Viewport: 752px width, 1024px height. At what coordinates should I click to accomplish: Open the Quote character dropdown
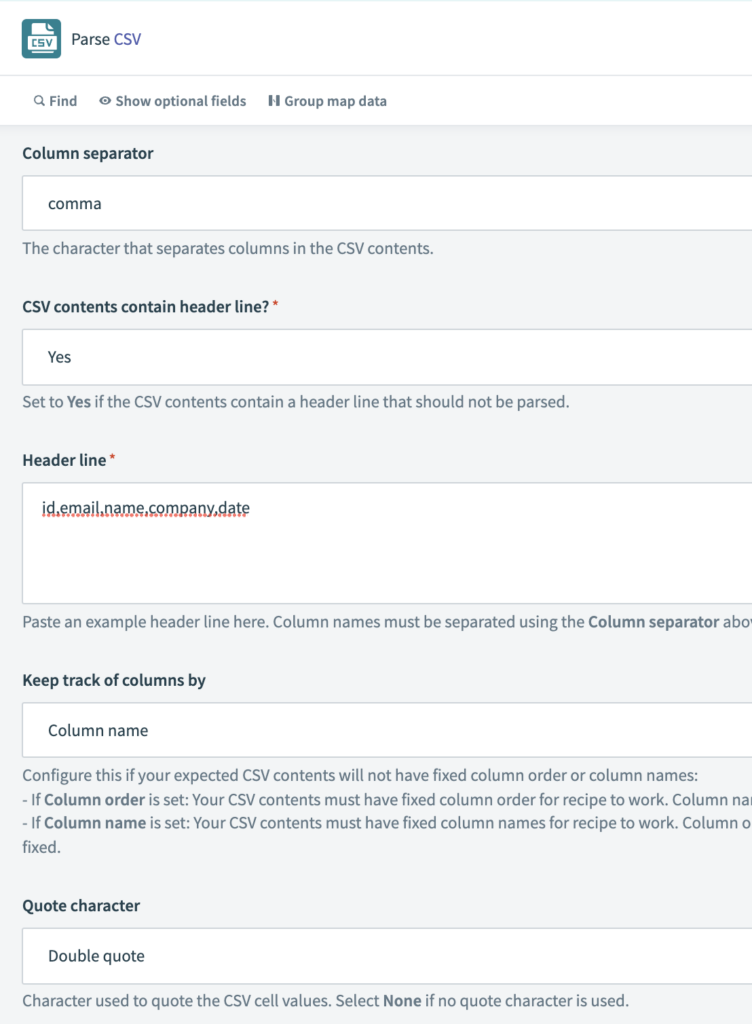380,956
